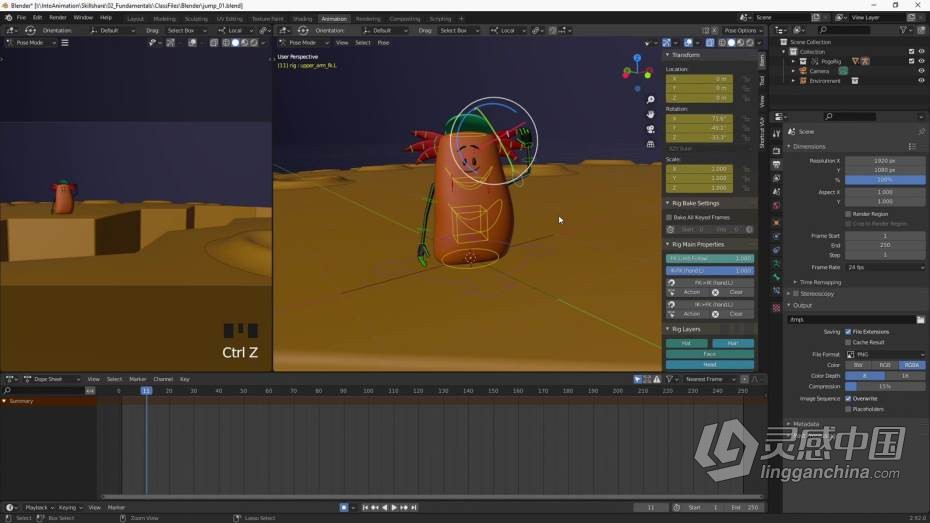This screenshot has height=523, width=930.
Task: Open Pose menu in right viewport
Action: tap(384, 43)
